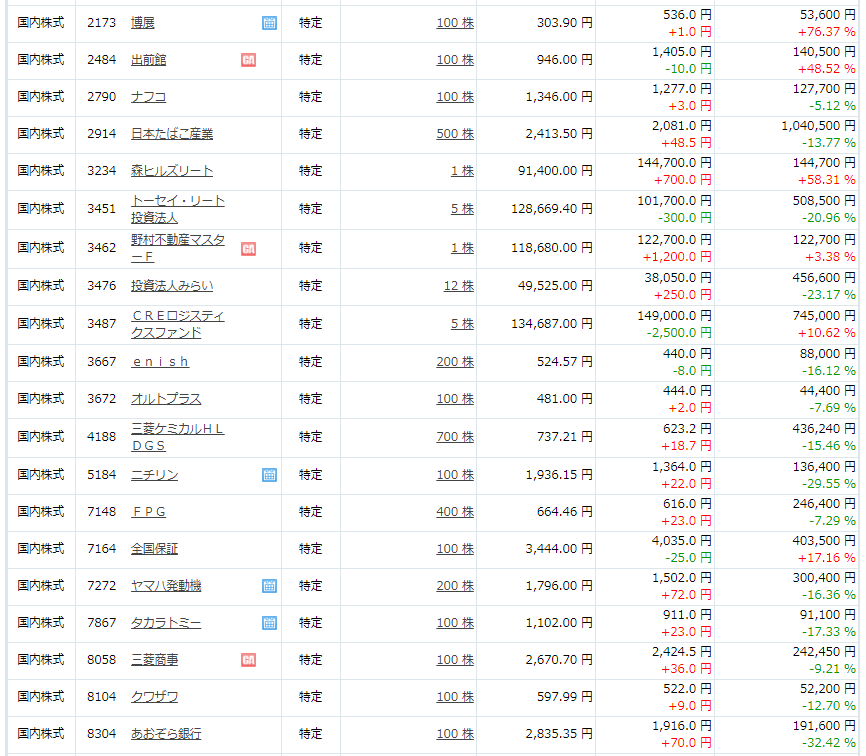This screenshot has width=866, height=756.
Task: Select the gain percentage +17.16 %
Action: 826,558
